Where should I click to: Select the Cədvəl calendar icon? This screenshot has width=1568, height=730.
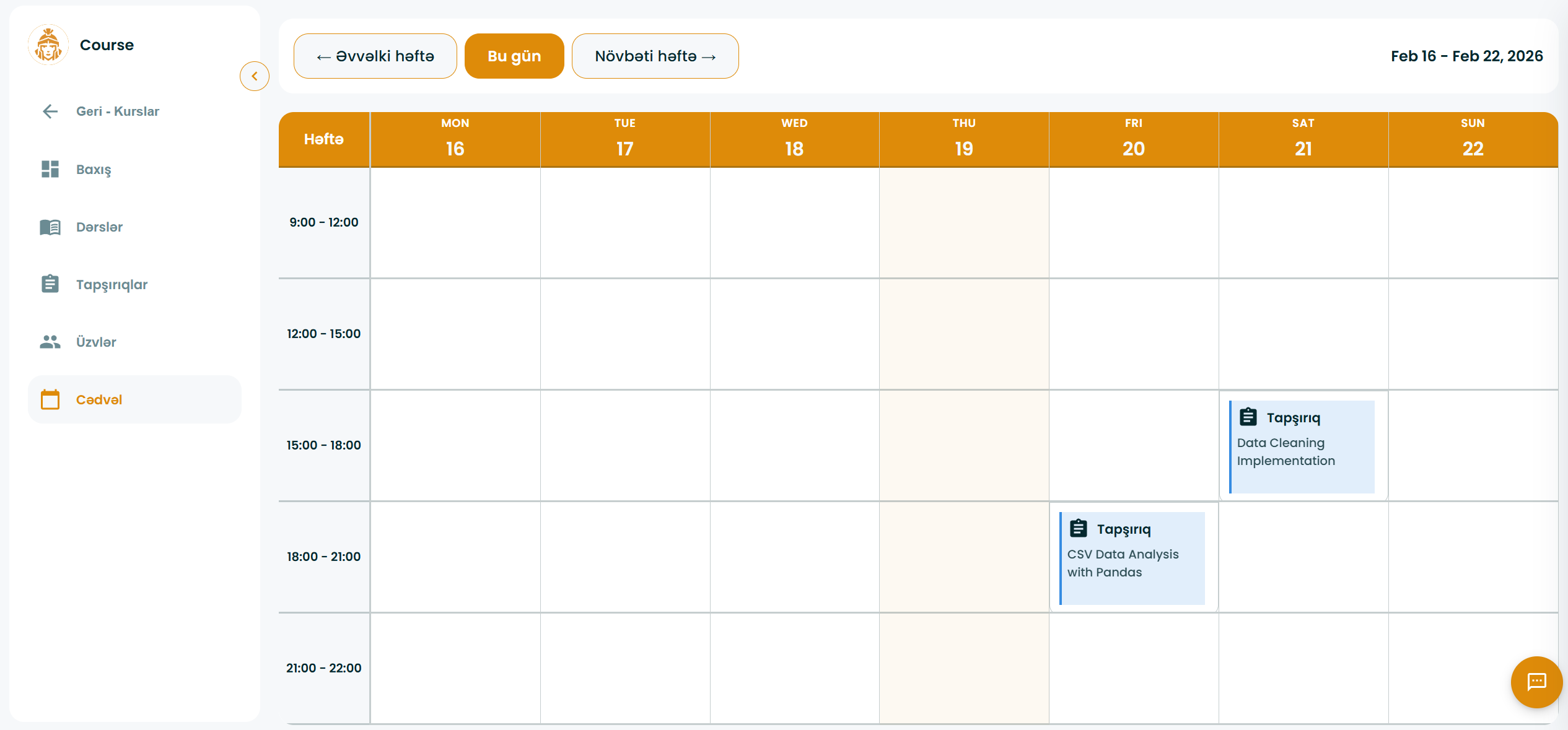[x=50, y=399]
